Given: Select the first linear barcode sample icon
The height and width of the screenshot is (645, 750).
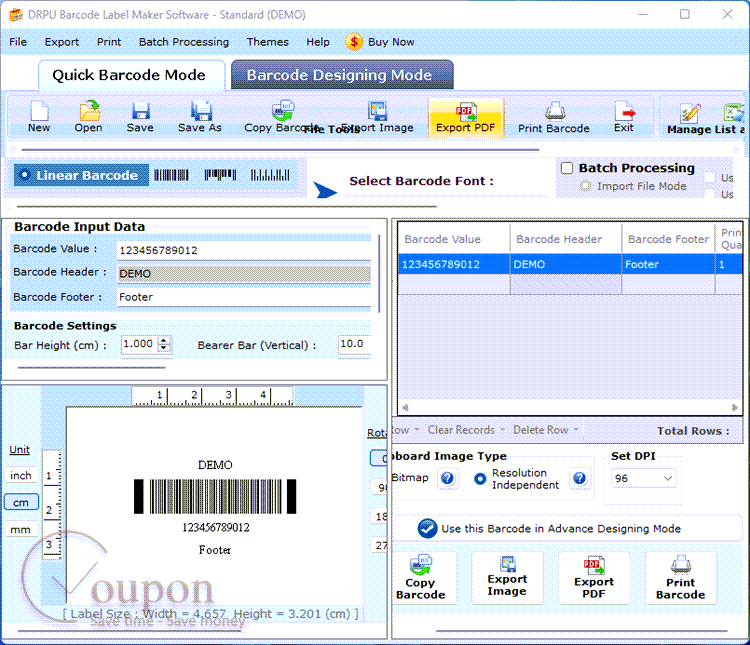Looking at the screenshot, I should 171,175.
